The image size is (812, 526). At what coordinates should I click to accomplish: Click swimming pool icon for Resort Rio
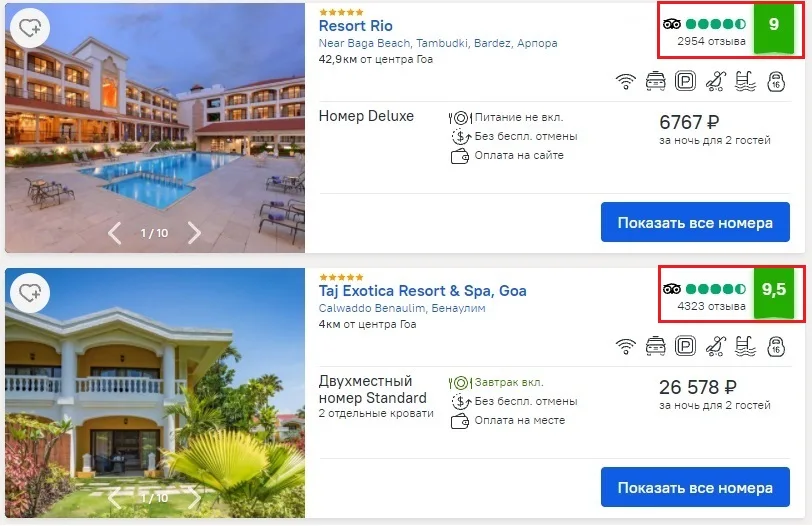pyautogui.click(x=745, y=81)
